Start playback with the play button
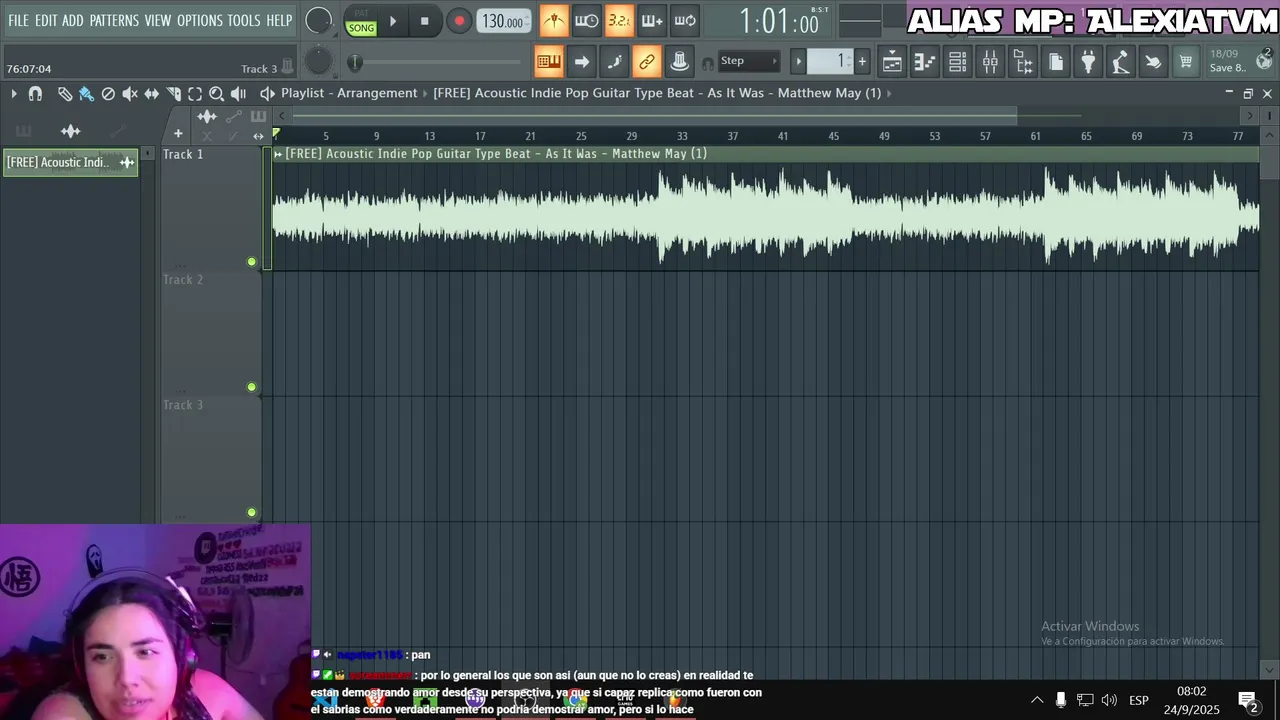 pos(393,21)
